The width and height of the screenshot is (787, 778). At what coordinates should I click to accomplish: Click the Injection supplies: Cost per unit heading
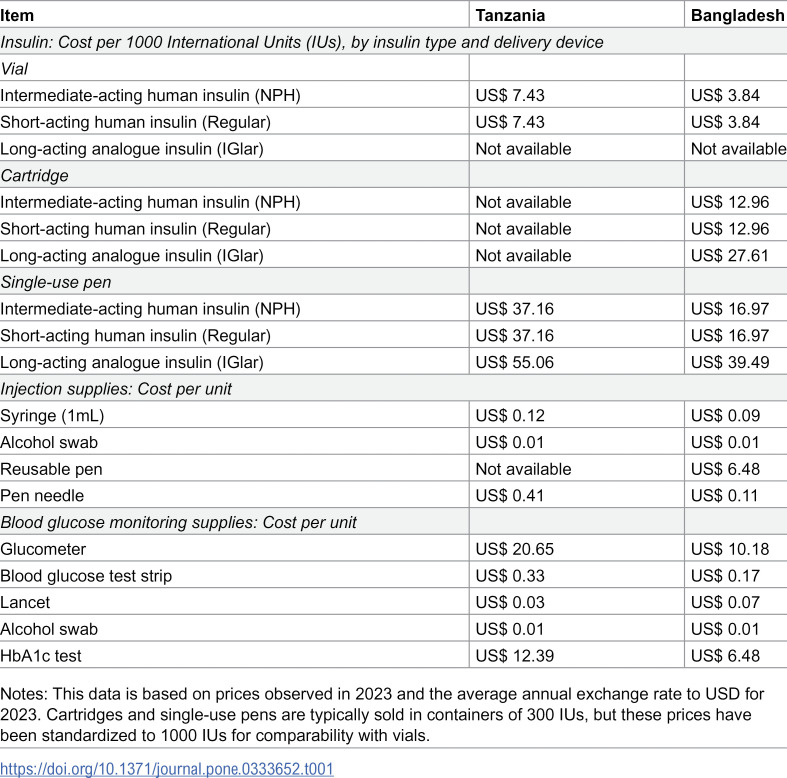tap(116, 389)
